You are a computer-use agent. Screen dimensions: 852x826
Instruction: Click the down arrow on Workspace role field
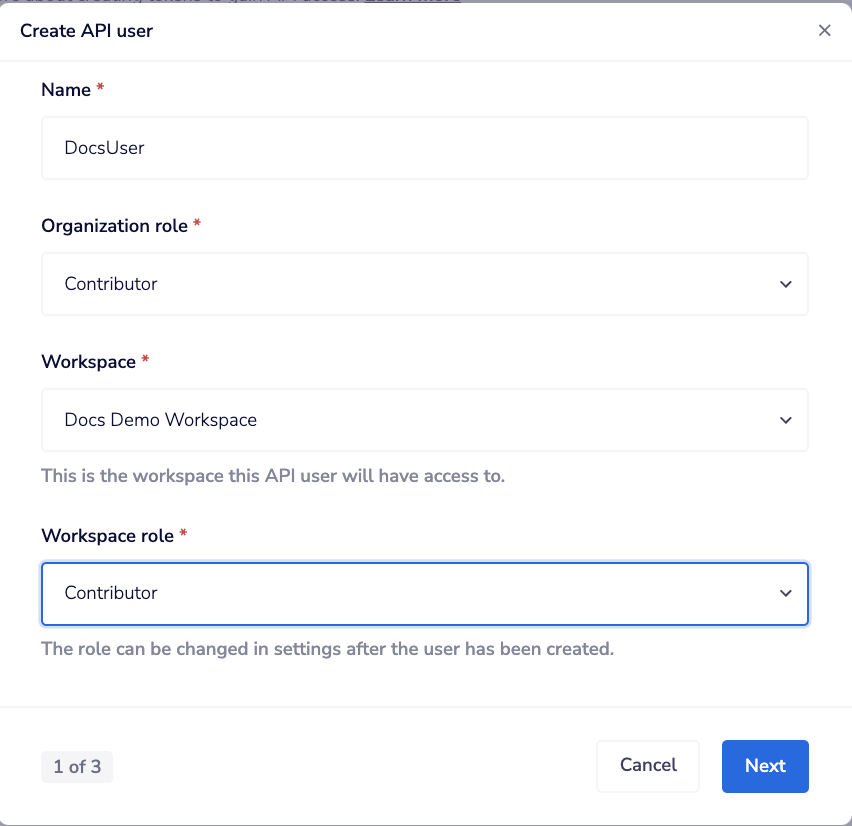pyautogui.click(x=786, y=593)
